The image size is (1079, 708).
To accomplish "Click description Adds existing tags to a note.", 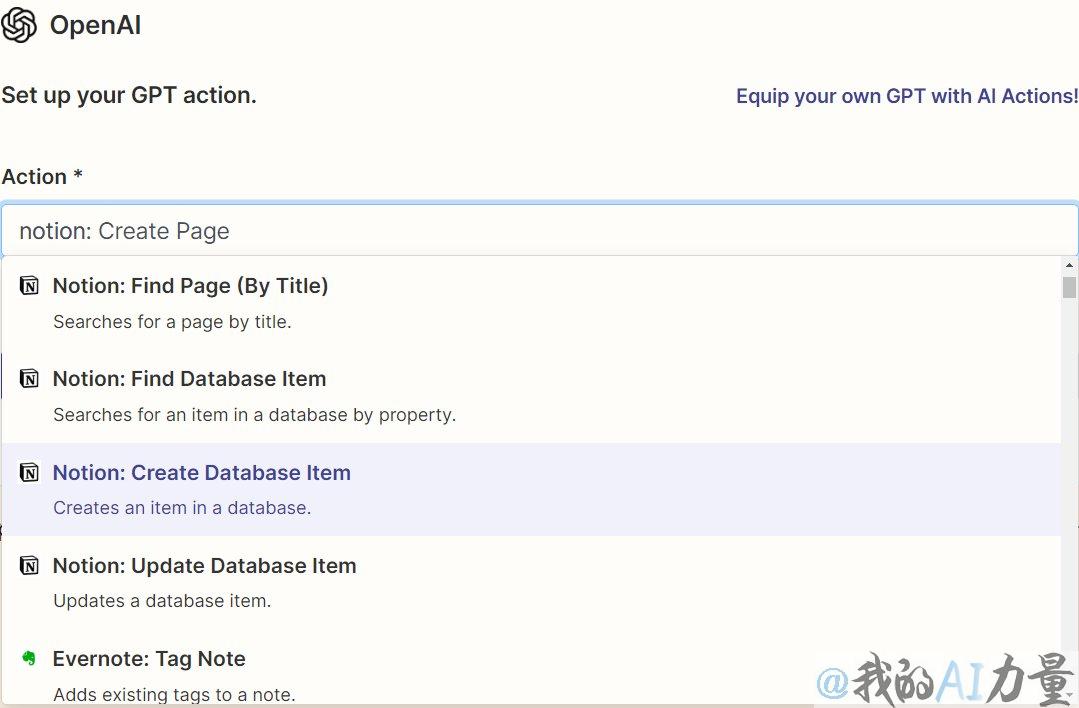I will pyautogui.click(x=174, y=694).
